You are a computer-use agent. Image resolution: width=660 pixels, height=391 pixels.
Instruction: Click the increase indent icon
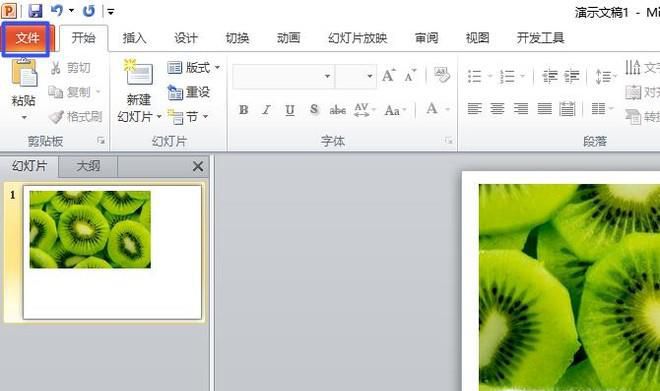572,76
